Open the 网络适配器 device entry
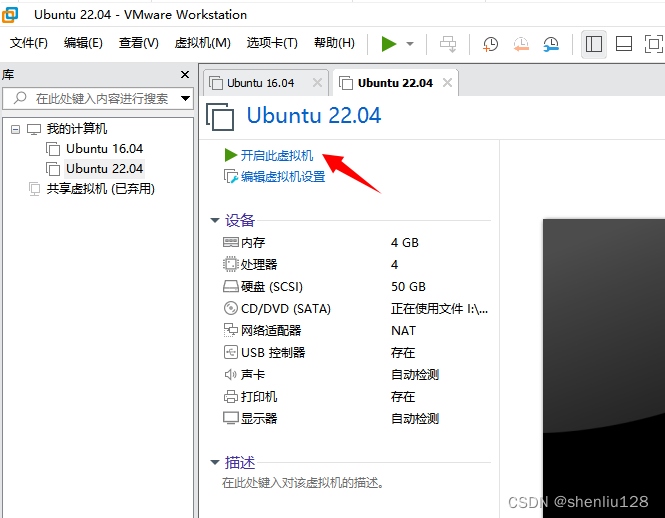The width and height of the screenshot is (665, 518). (x=271, y=331)
